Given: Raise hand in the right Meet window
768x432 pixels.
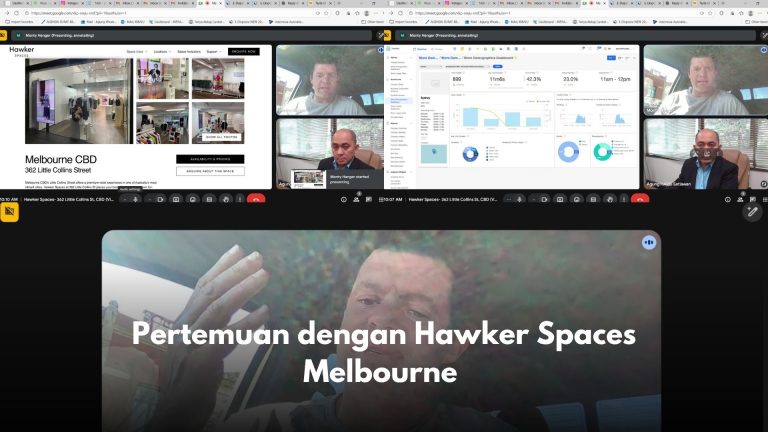Looking at the screenshot, I should [x=610, y=199].
